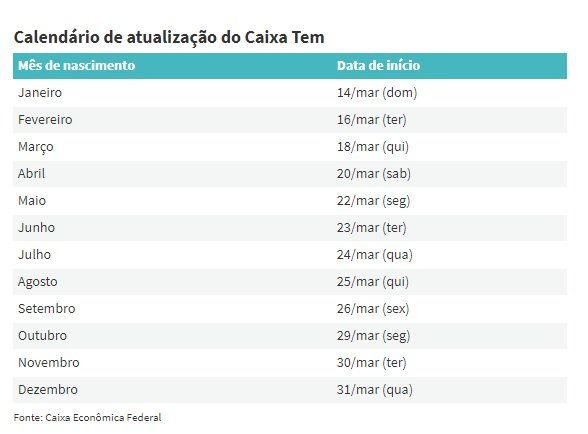Screen dimensions: 588x434
Task: Select the date 20/mar (sab)
Action: tap(374, 174)
